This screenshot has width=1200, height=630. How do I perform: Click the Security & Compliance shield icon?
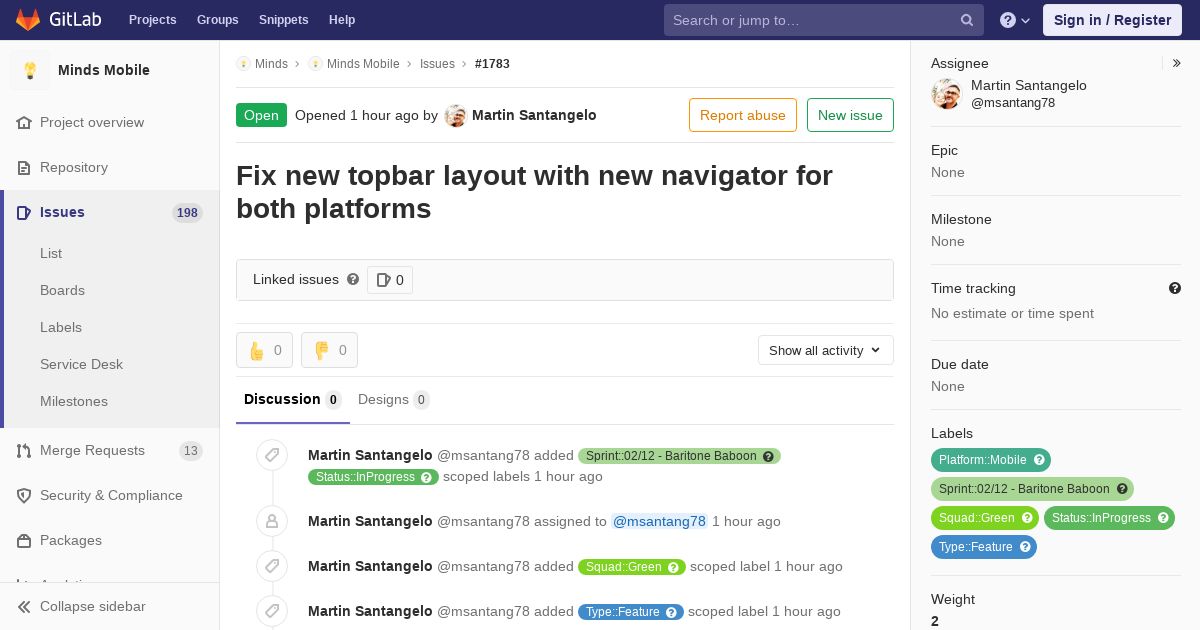[24, 495]
